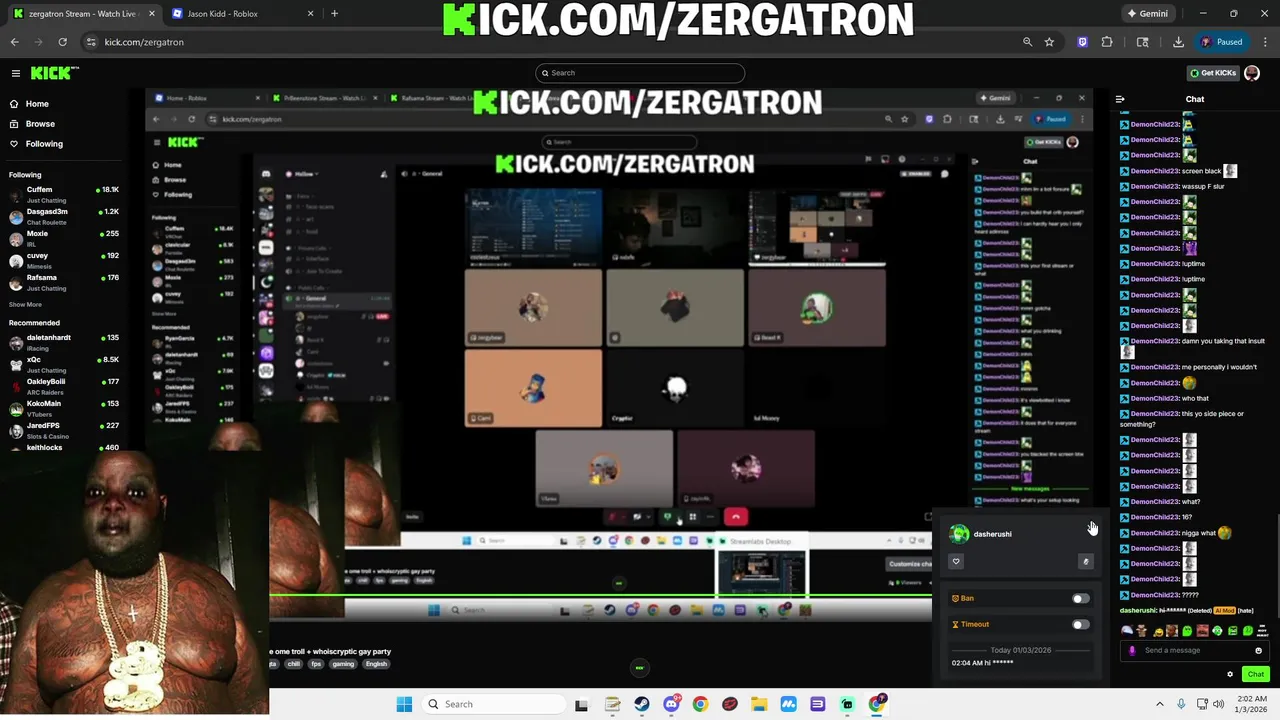Open a new browser tab
This screenshot has height=720, width=1280.
tap(334, 14)
